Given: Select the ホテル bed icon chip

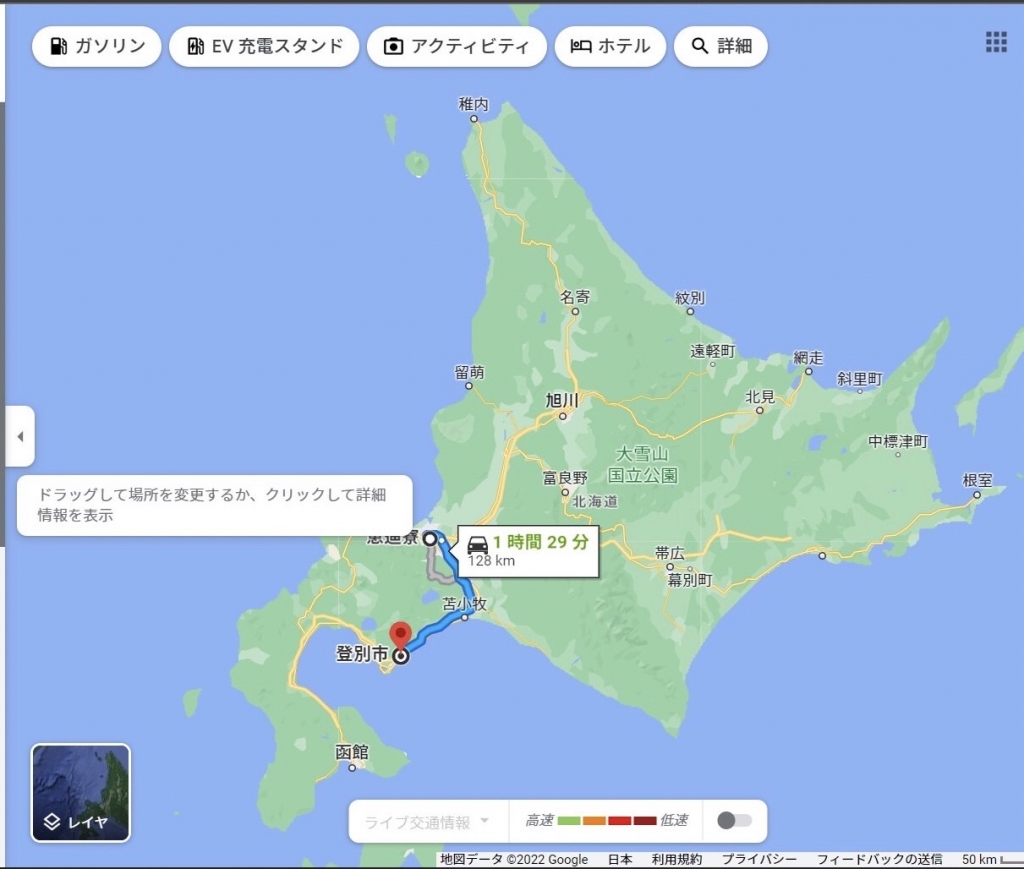Looking at the screenshot, I should [x=609, y=46].
